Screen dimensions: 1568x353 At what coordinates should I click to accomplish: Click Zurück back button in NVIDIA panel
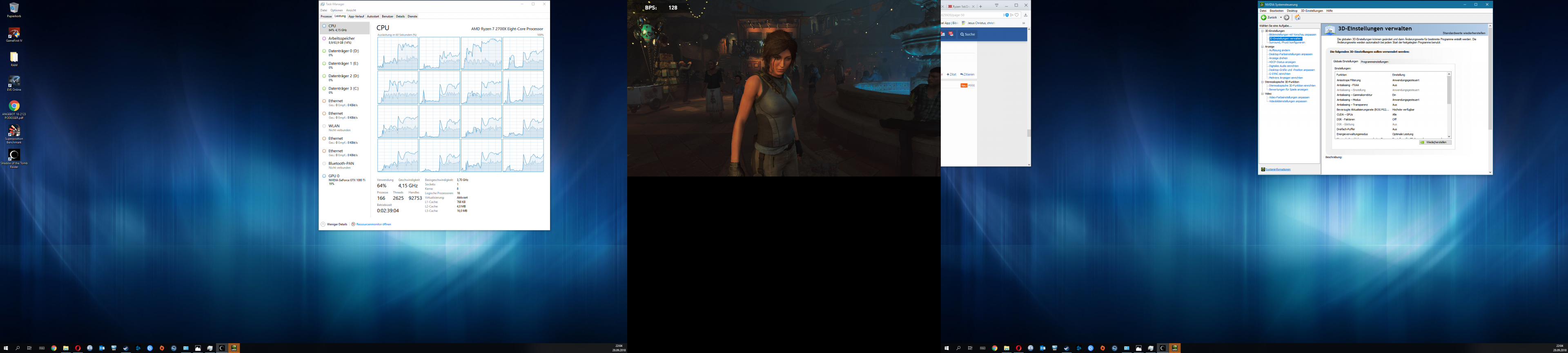[1269, 18]
